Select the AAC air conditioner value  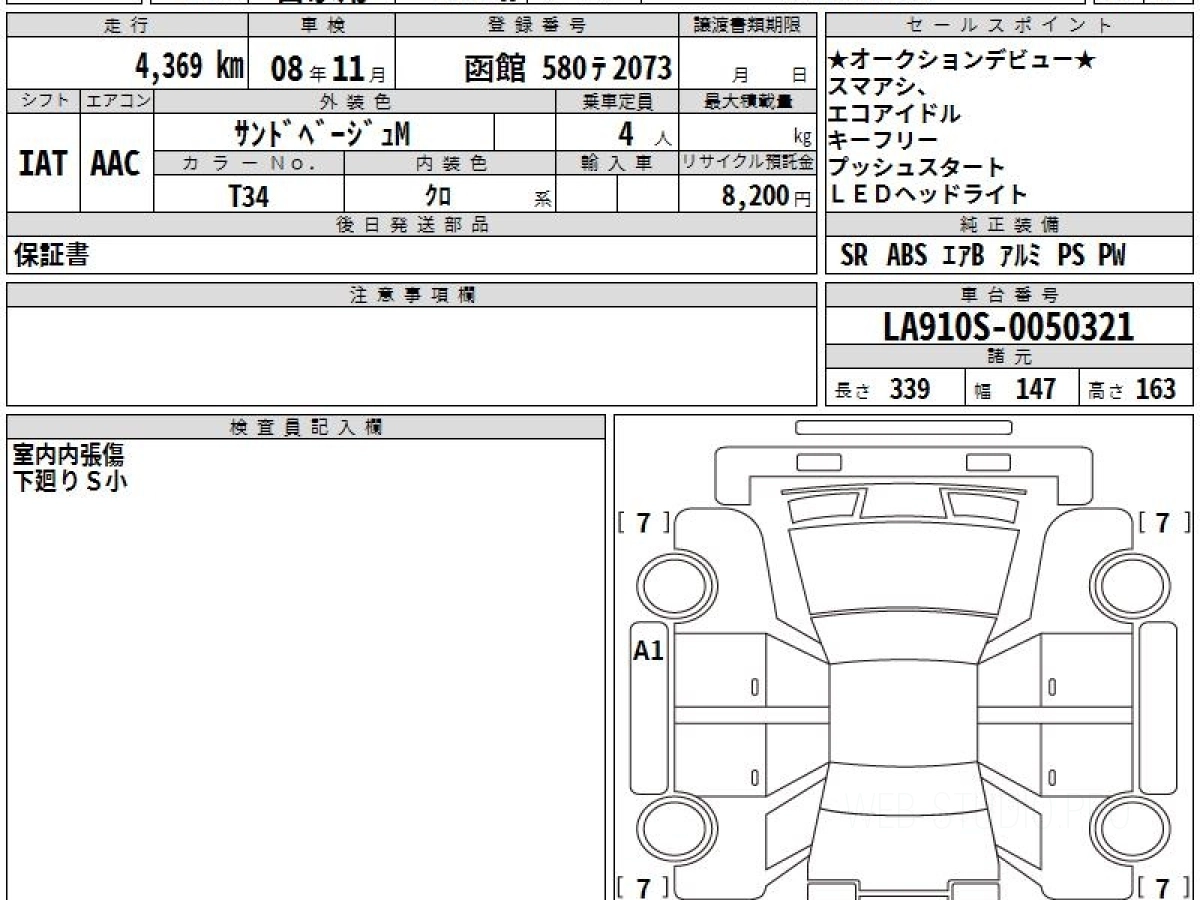(x=116, y=164)
